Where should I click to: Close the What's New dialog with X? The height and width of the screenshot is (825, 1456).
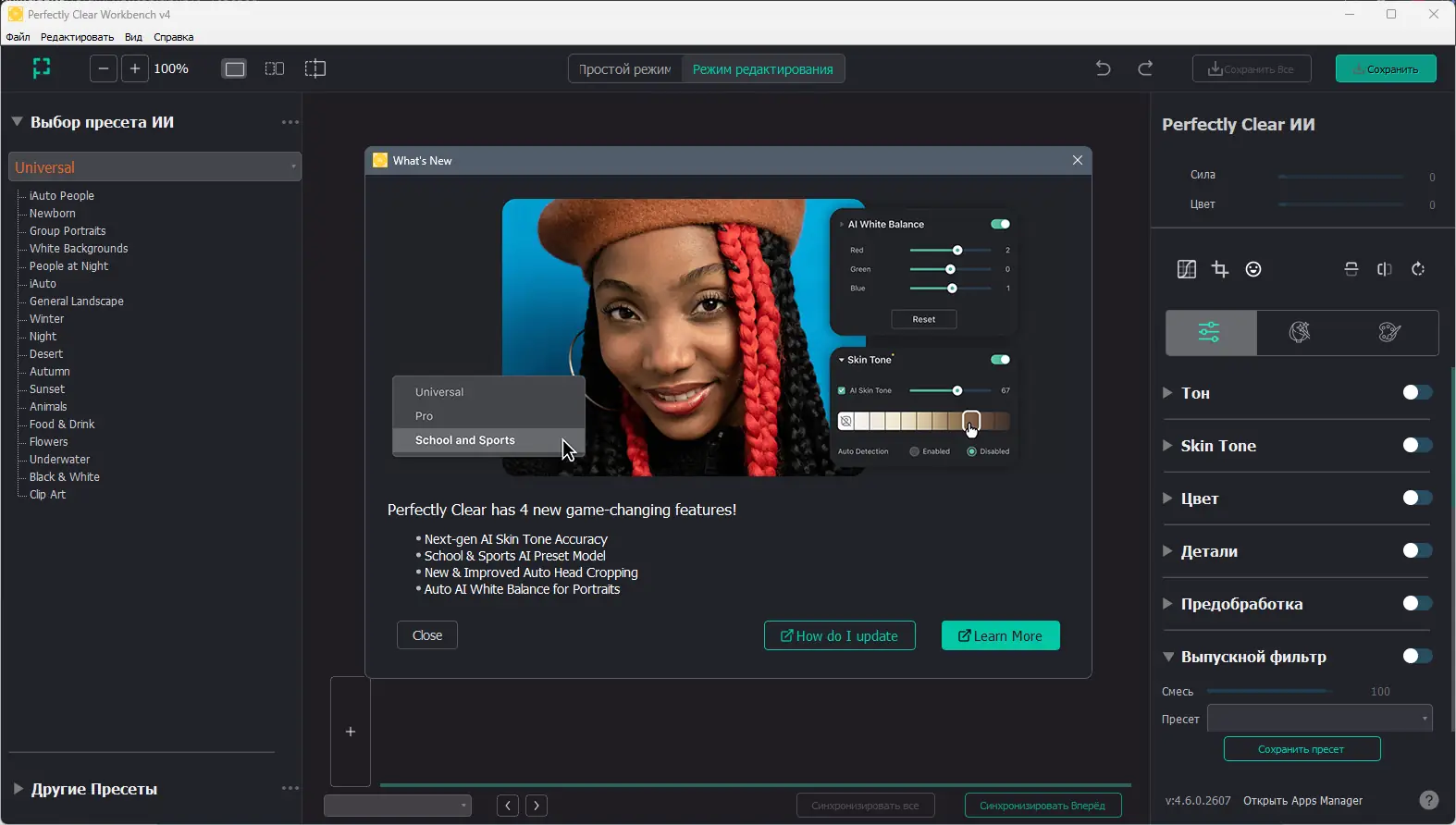point(1078,160)
